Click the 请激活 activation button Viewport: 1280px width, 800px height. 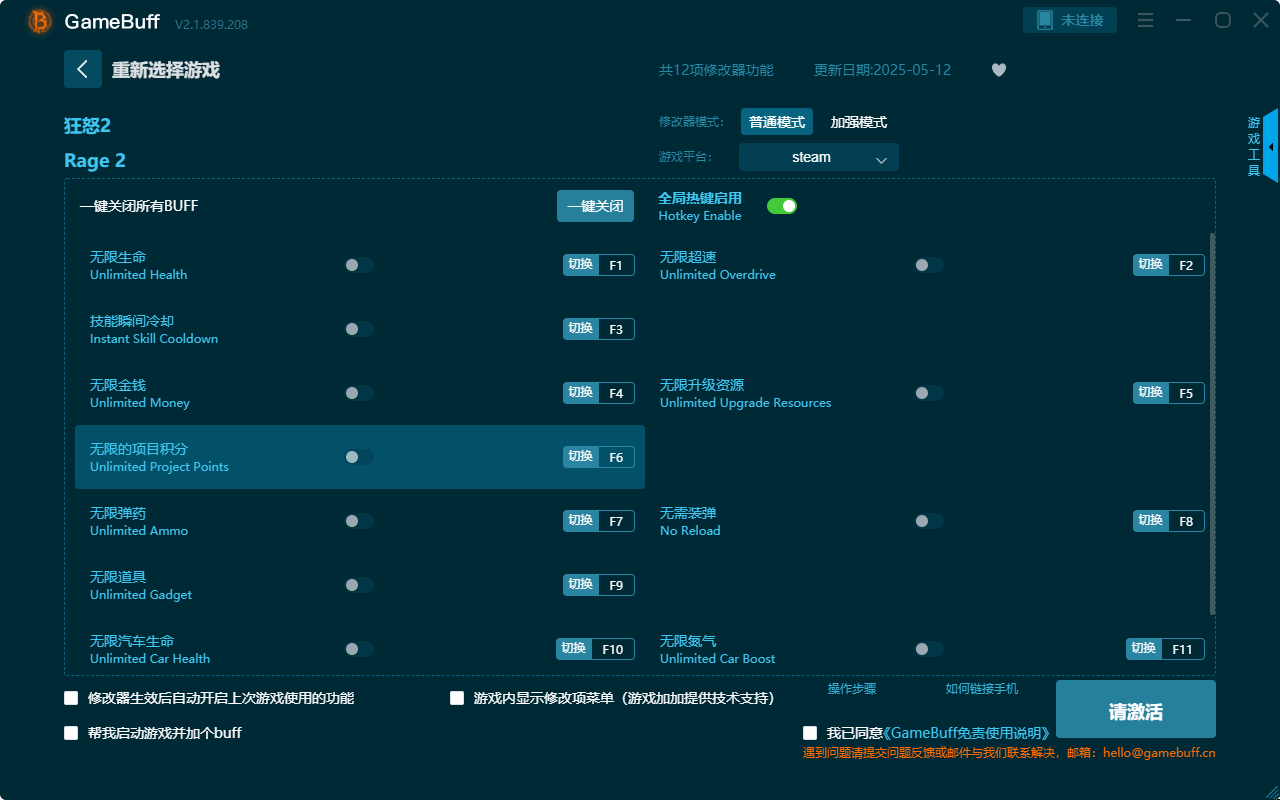coord(1135,709)
